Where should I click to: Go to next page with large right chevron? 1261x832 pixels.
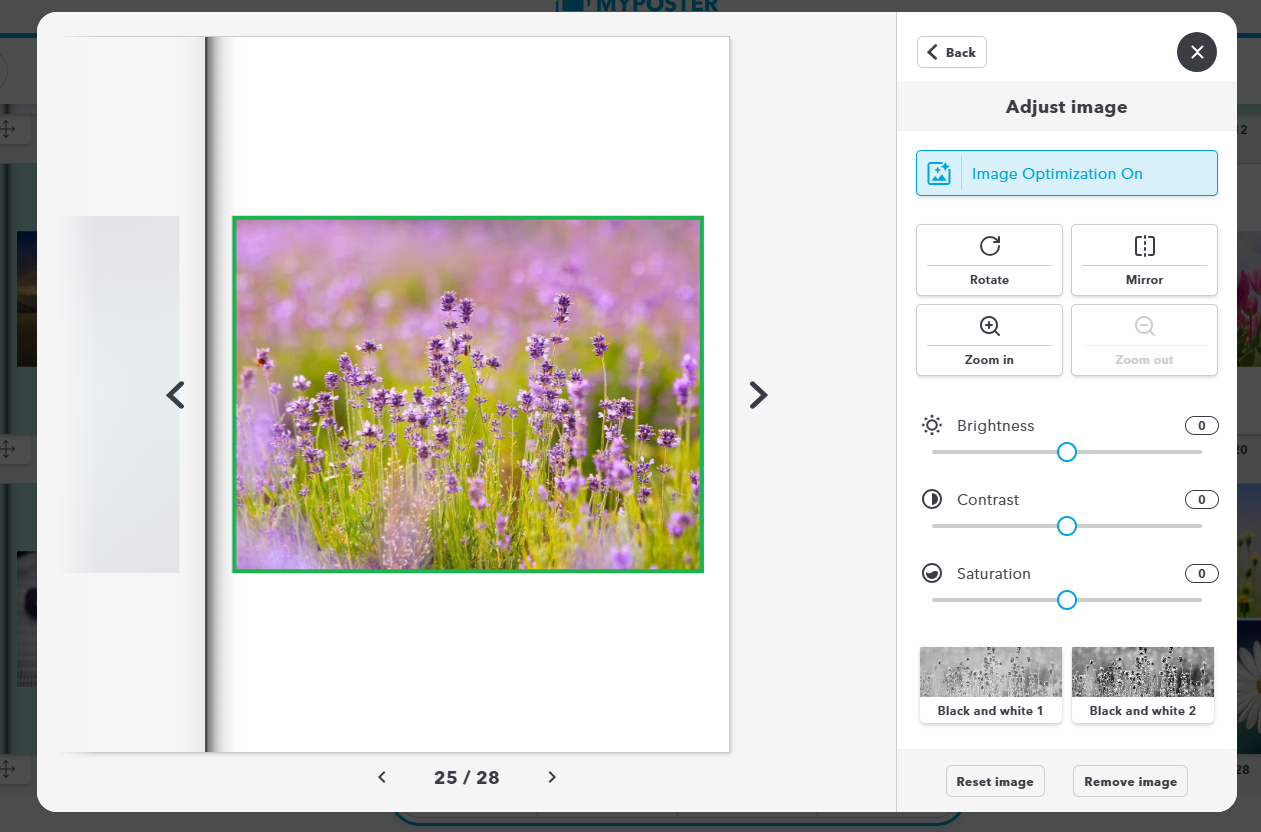click(x=758, y=395)
